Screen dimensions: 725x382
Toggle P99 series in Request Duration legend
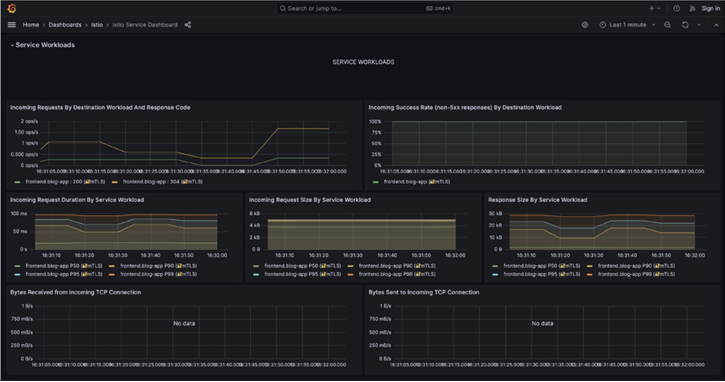click(153, 274)
